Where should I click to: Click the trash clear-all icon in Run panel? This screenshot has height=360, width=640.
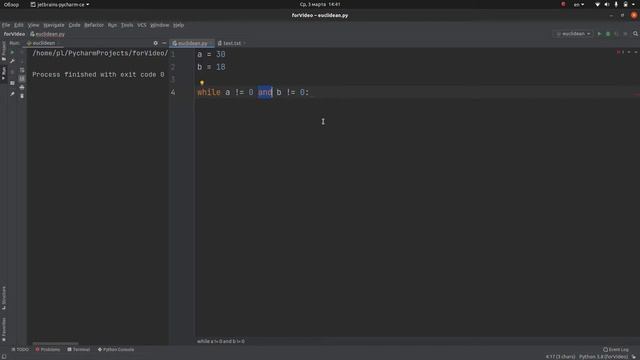(x=22, y=96)
